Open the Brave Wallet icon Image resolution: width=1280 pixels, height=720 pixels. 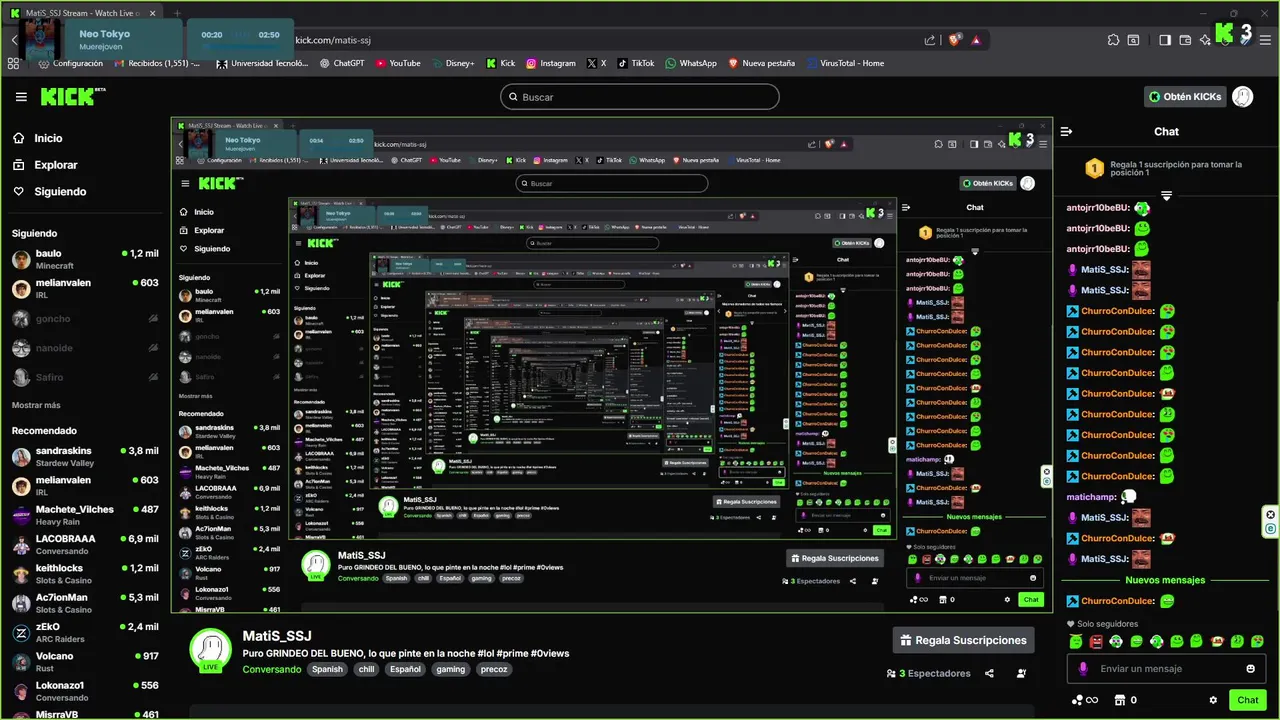(x=1185, y=40)
